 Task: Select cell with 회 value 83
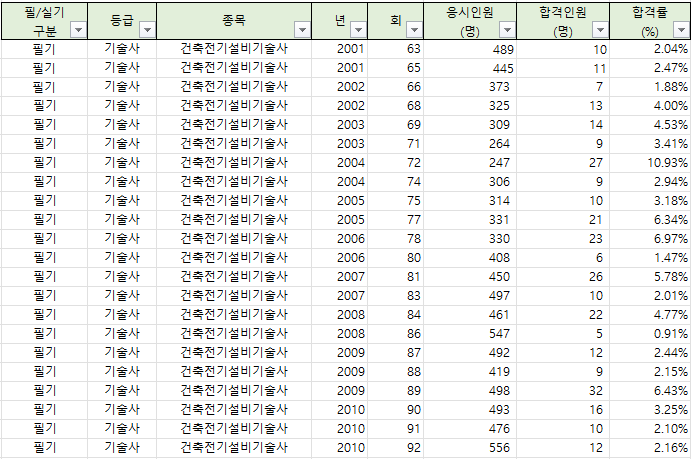point(396,296)
